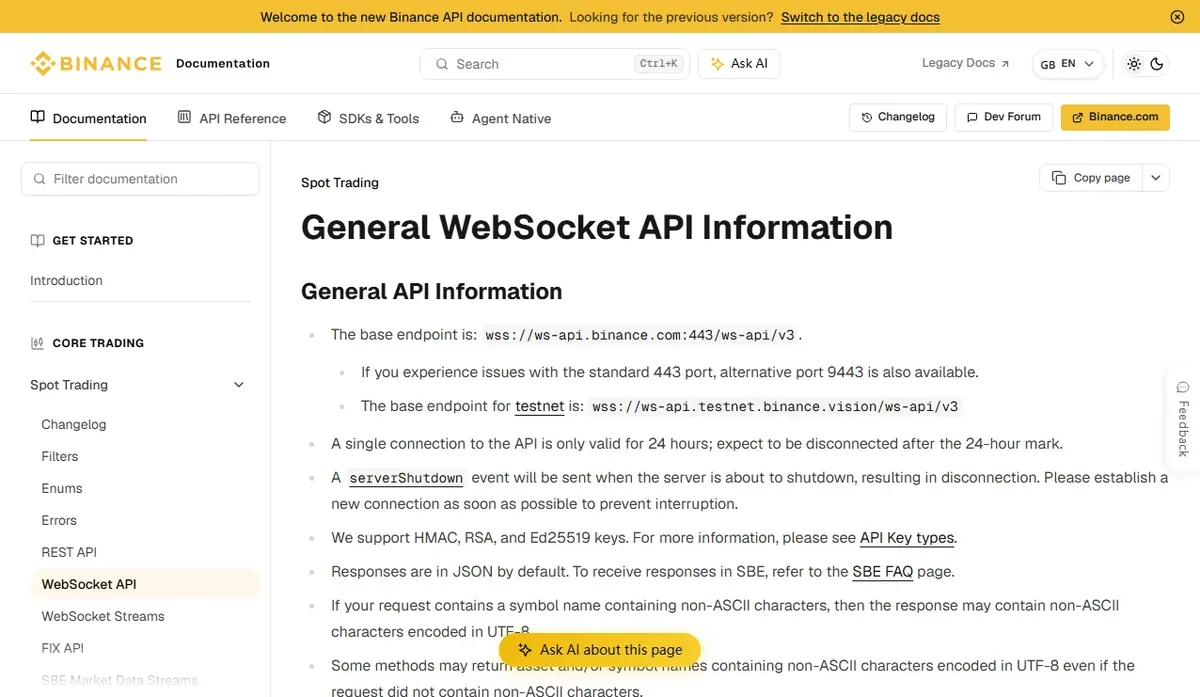Click the testnet.binance.vision endpoint code
The image size is (1200, 697).
pyautogui.click(x=775, y=407)
